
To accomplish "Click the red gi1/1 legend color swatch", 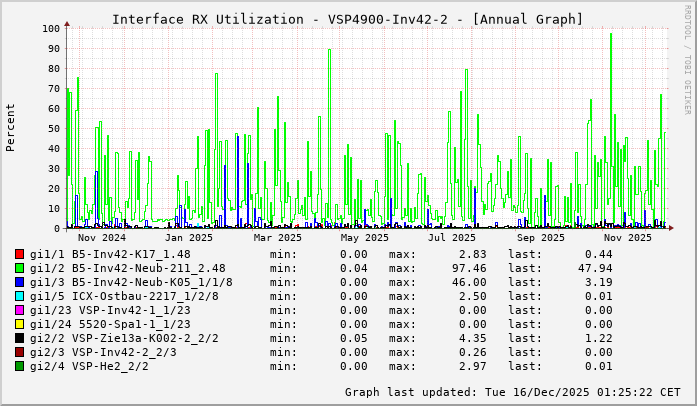I will [20, 254].
